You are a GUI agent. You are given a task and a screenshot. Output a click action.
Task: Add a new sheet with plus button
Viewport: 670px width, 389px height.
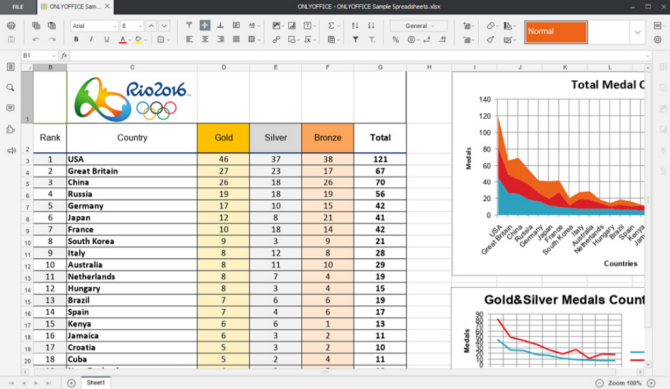(x=71, y=383)
